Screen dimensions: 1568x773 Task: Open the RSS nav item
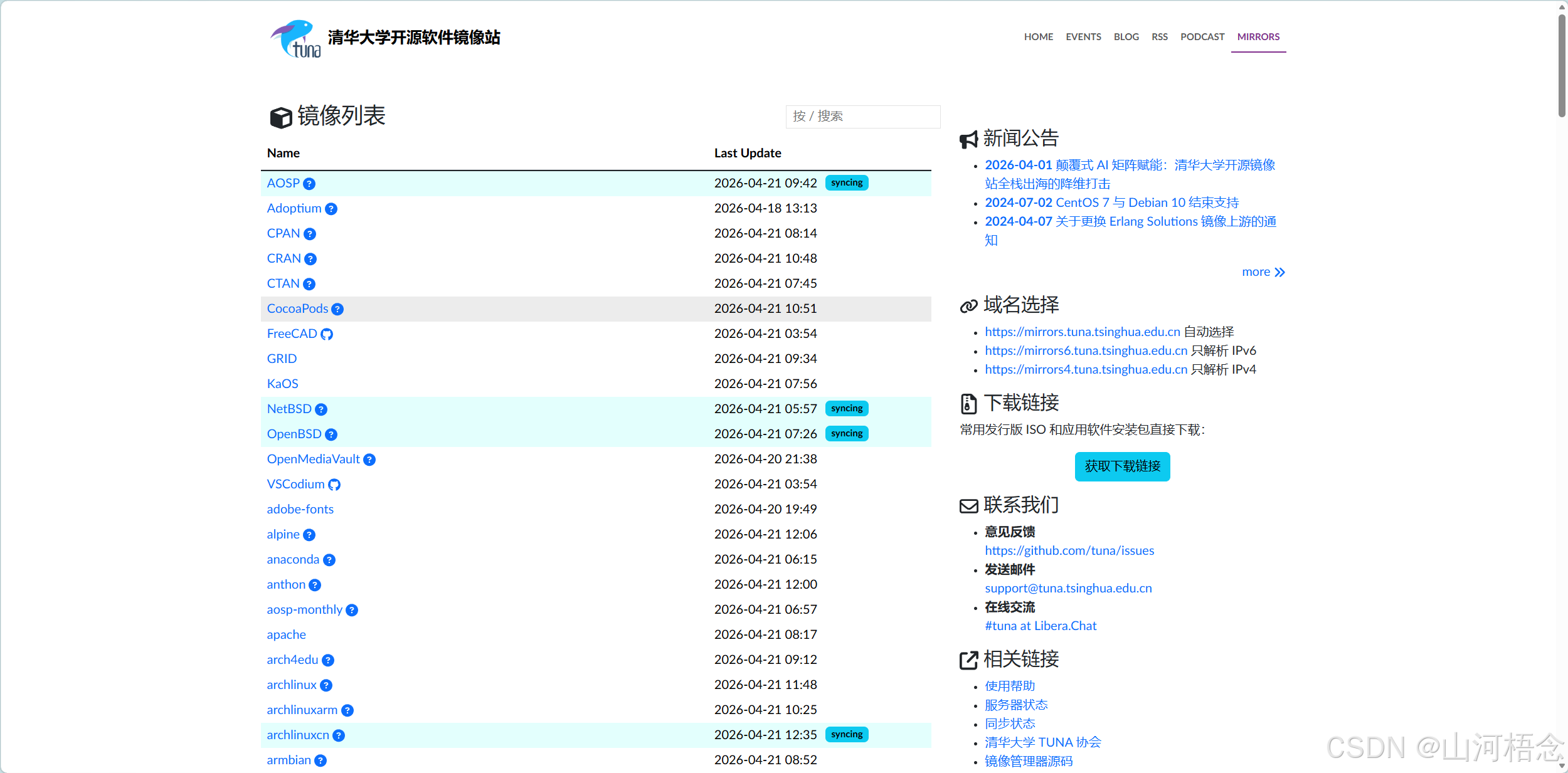(x=1160, y=37)
